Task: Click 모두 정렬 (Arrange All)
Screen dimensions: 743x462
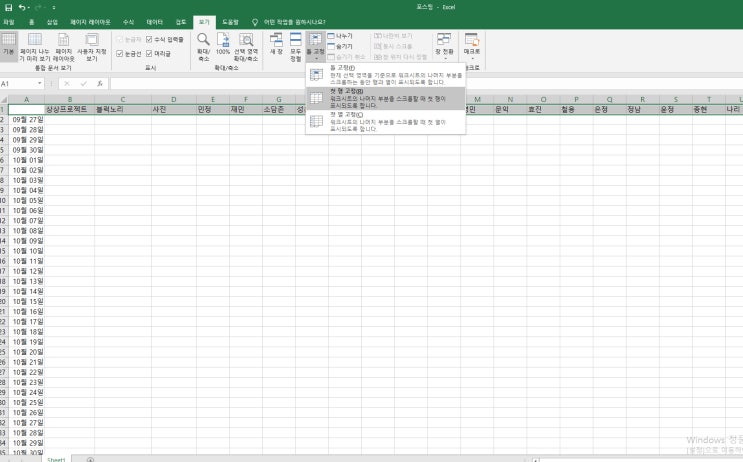Action: [x=295, y=46]
